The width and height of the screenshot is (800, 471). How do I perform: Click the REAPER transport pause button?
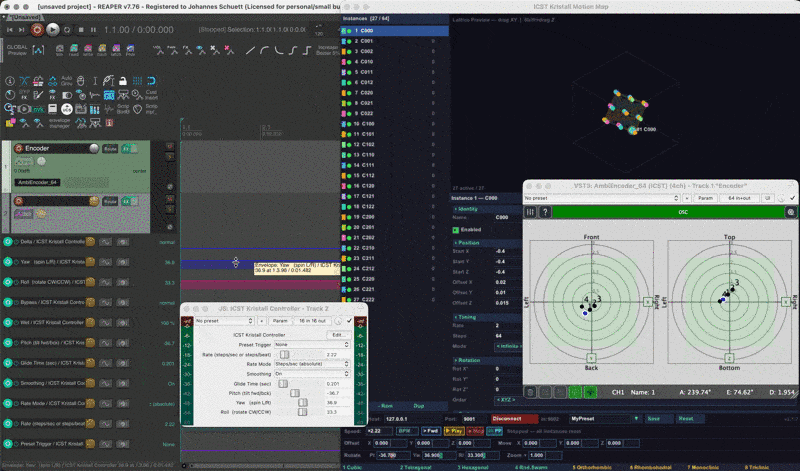(x=93, y=30)
